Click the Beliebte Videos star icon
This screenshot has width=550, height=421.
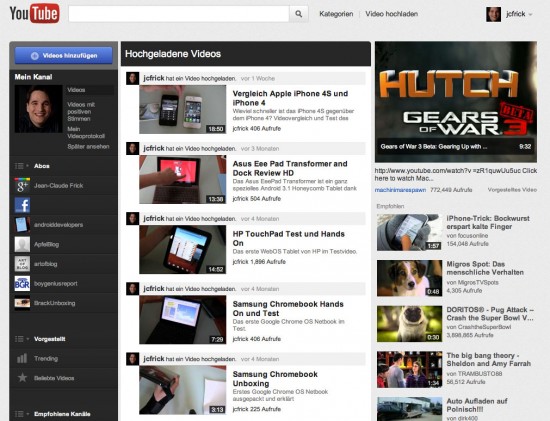tap(22, 378)
